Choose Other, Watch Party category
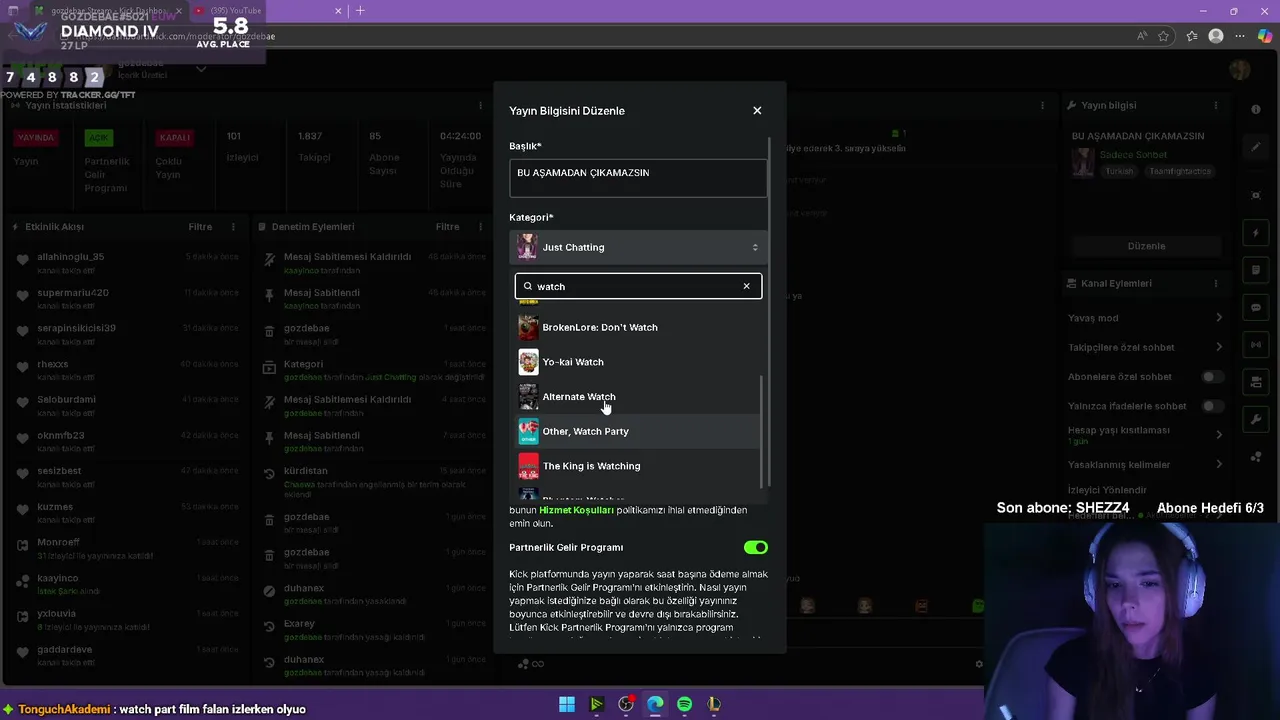This screenshot has height=720, width=1280. (x=638, y=431)
